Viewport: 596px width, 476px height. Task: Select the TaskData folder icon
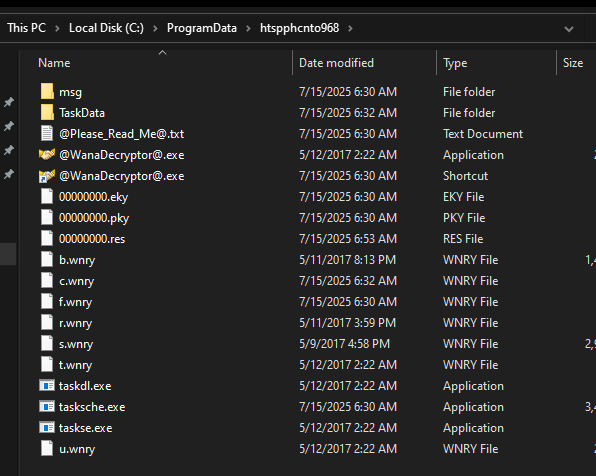[47, 113]
